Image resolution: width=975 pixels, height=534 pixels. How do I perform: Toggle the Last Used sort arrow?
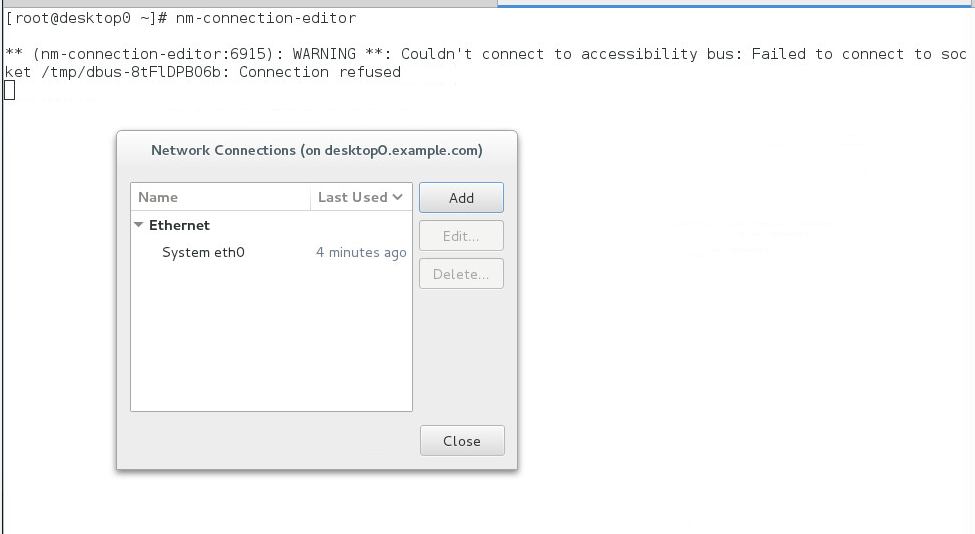398,197
